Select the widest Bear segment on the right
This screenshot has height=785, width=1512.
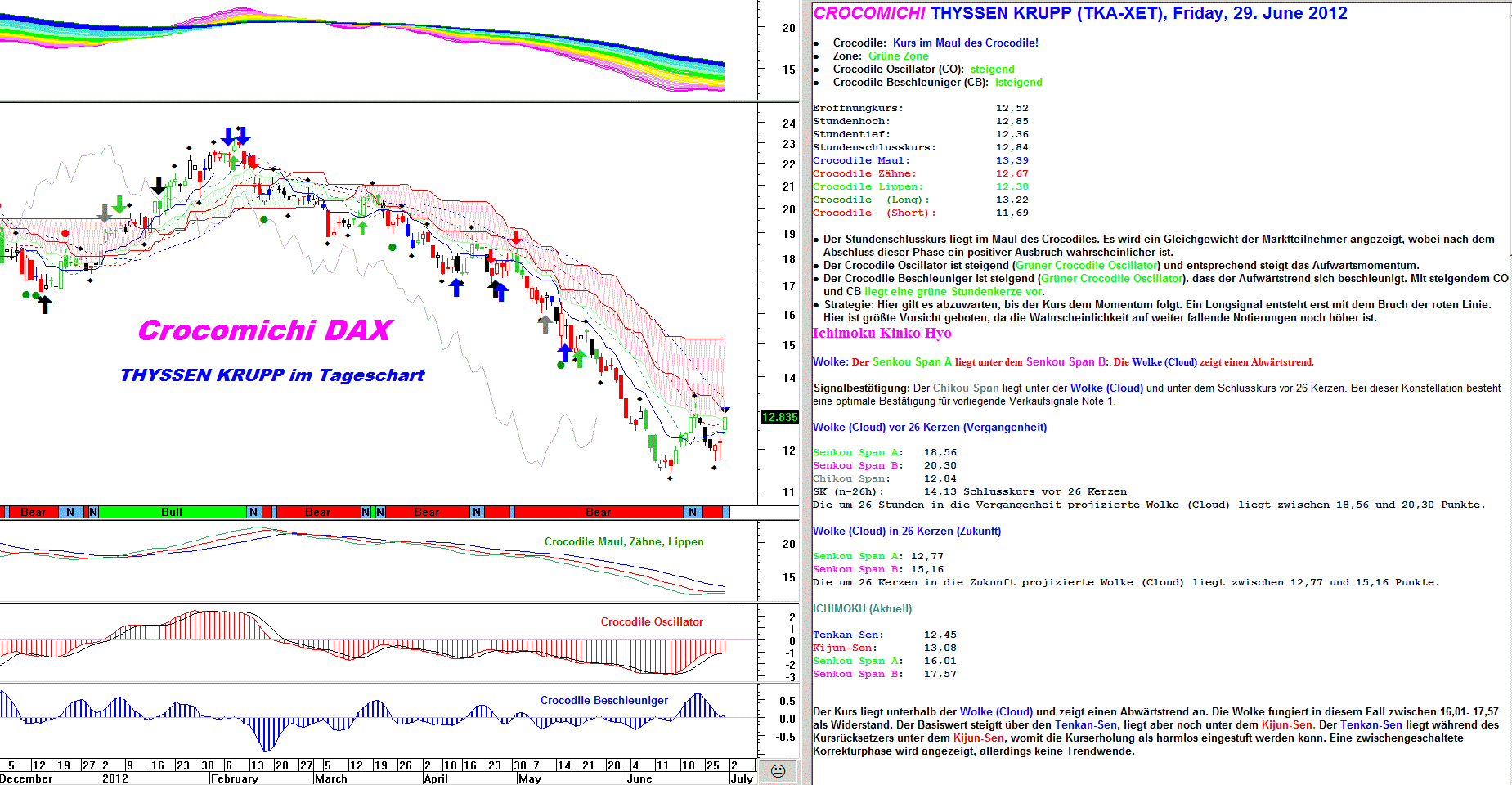coord(598,512)
